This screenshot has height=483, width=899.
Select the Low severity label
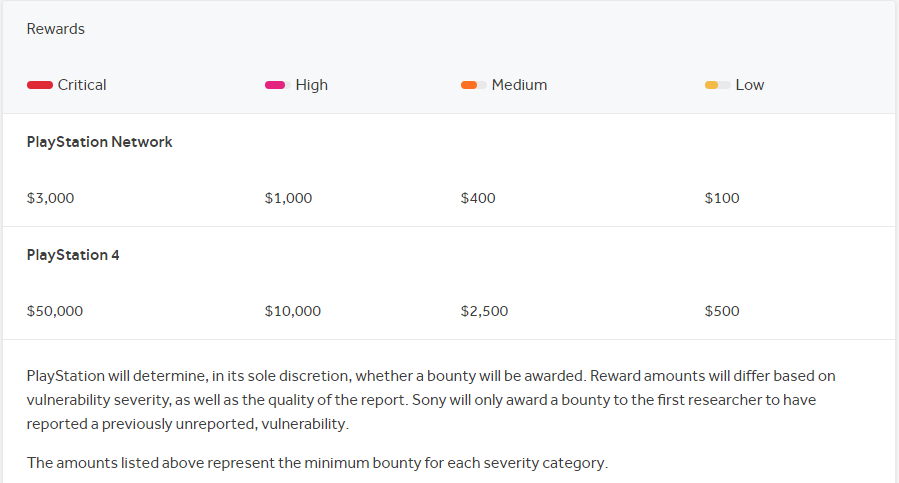(750, 85)
